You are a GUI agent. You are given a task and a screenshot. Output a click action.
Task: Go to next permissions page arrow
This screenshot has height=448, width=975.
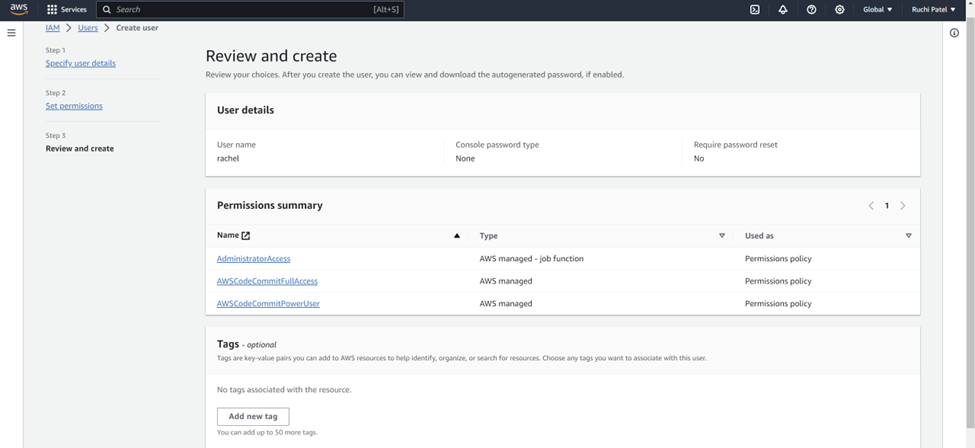tap(903, 206)
